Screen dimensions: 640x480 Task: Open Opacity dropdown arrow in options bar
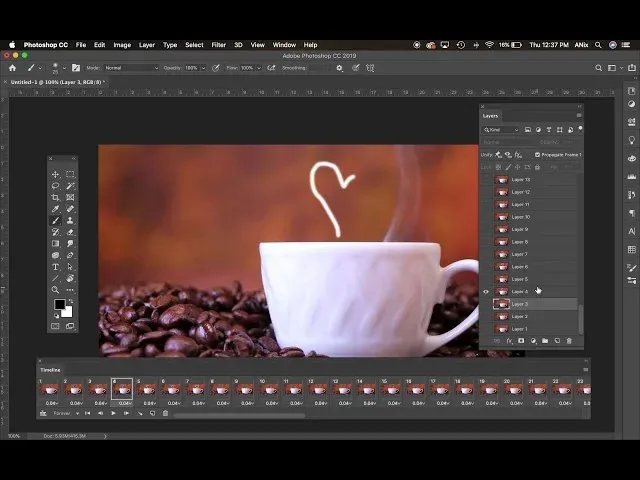[203, 68]
